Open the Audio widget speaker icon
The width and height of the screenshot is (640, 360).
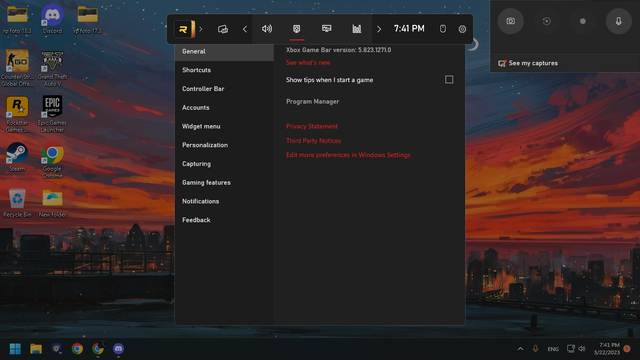click(267, 29)
